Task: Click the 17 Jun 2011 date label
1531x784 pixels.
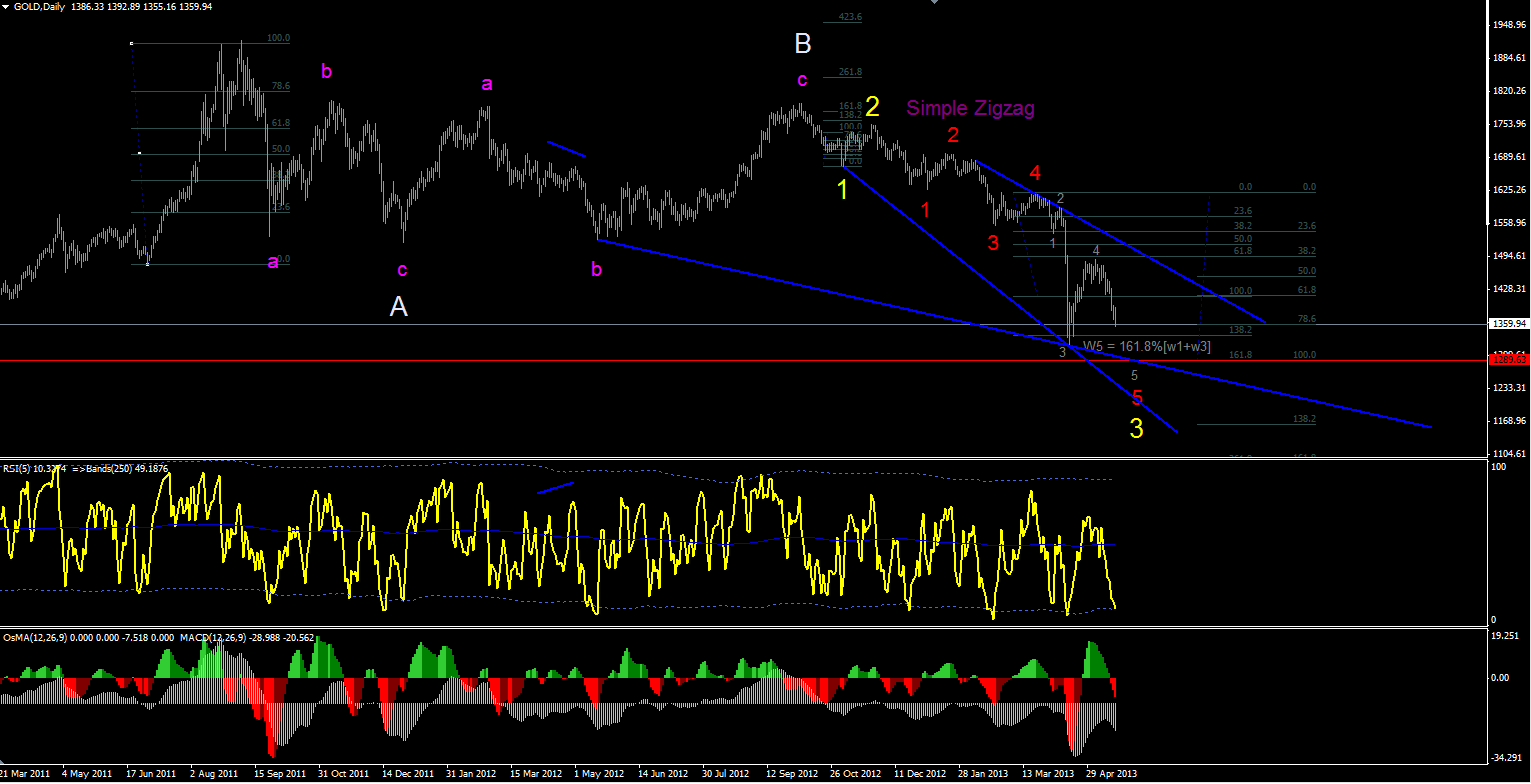Action: pos(151,773)
